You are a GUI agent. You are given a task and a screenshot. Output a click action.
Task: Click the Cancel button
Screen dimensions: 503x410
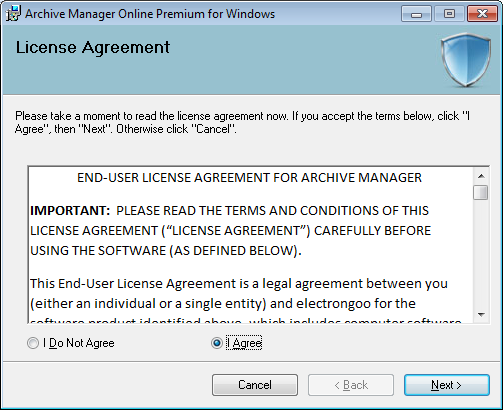click(x=255, y=385)
